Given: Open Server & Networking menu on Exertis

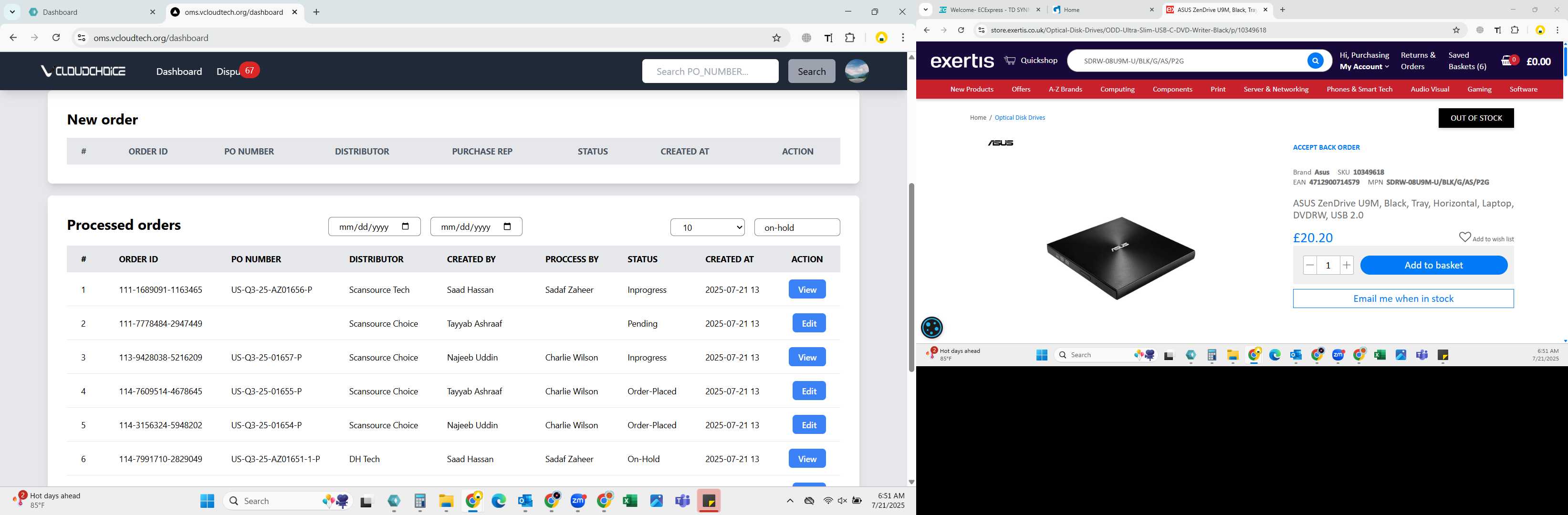Looking at the screenshot, I should coord(1276,89).
